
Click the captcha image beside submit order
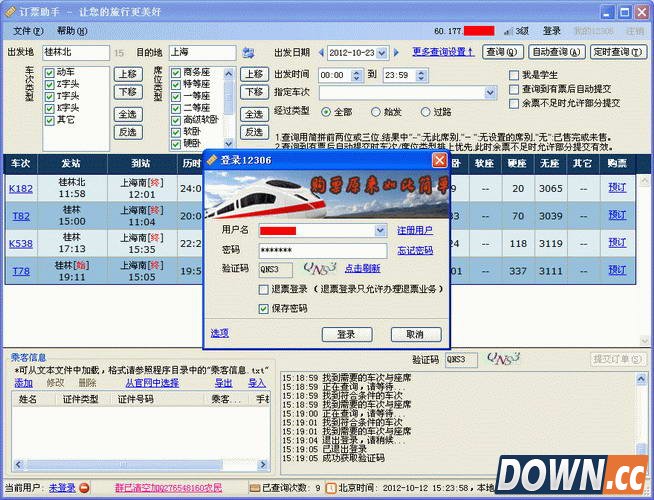tap(503, 358)
